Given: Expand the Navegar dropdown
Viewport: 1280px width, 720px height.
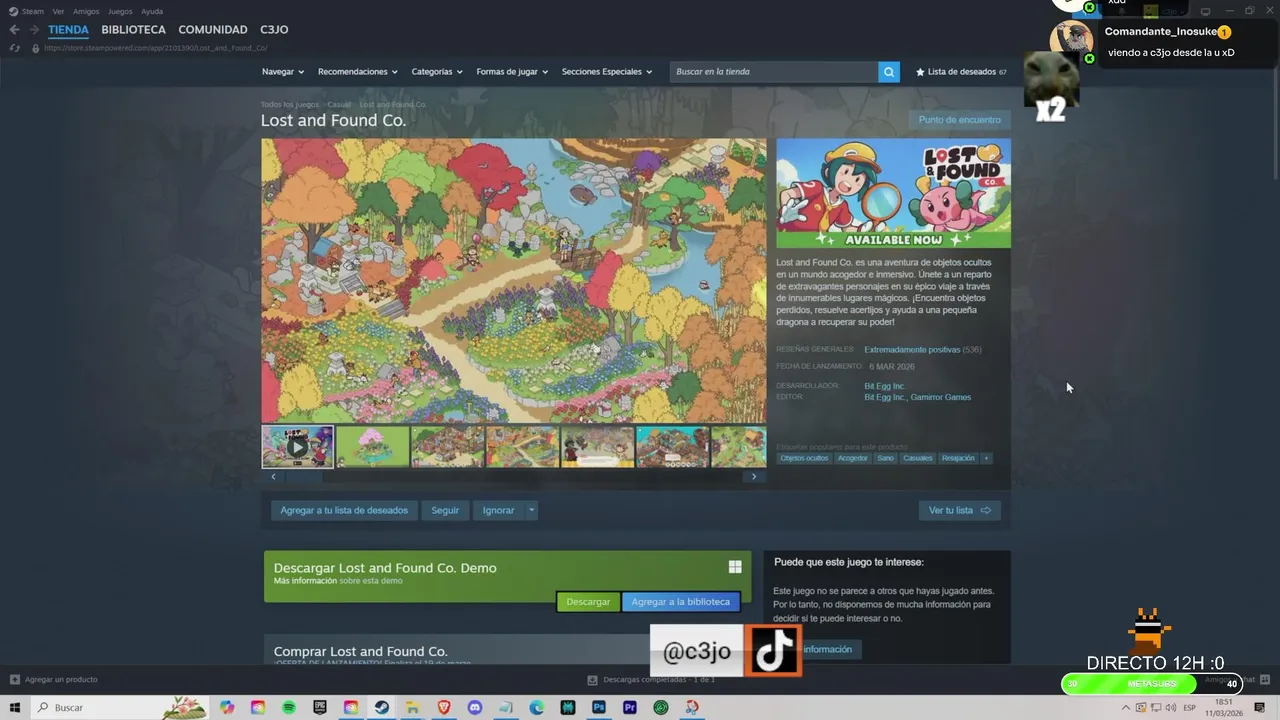Looking at the screenshot, I should tap(283, 72).
